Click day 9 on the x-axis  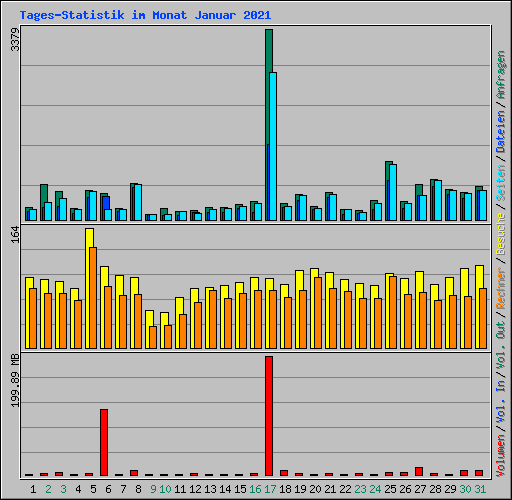[x=153, y=489]
